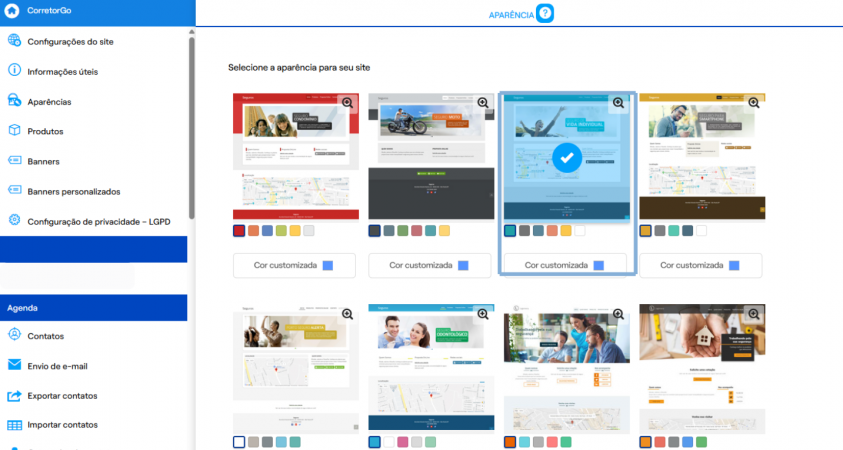Select the gray Moto theme thumbnail
The image size is (843, 450).
pos(431,156)
